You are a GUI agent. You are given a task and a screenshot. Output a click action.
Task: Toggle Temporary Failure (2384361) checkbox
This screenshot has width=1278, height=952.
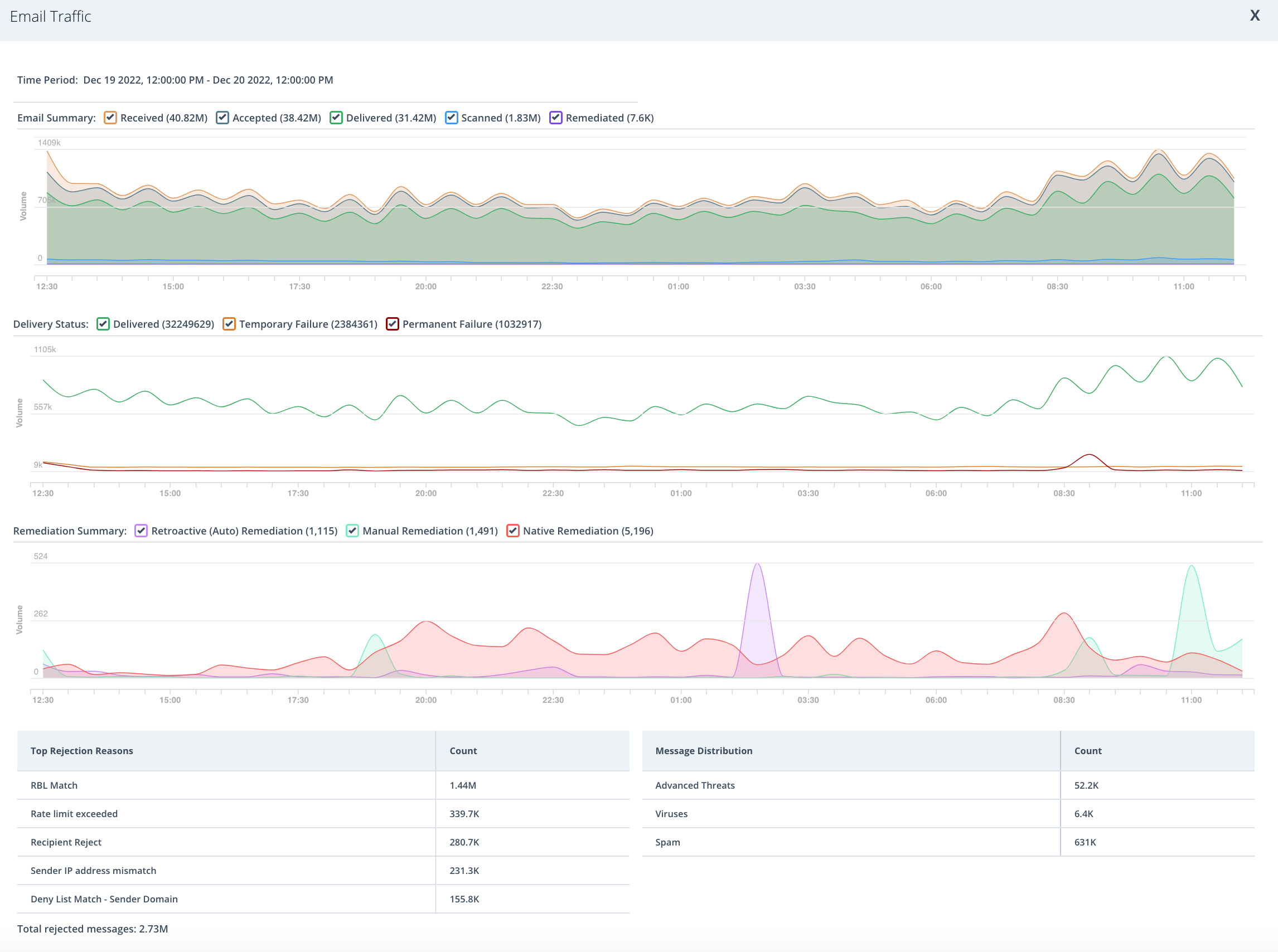coord(229,324)
